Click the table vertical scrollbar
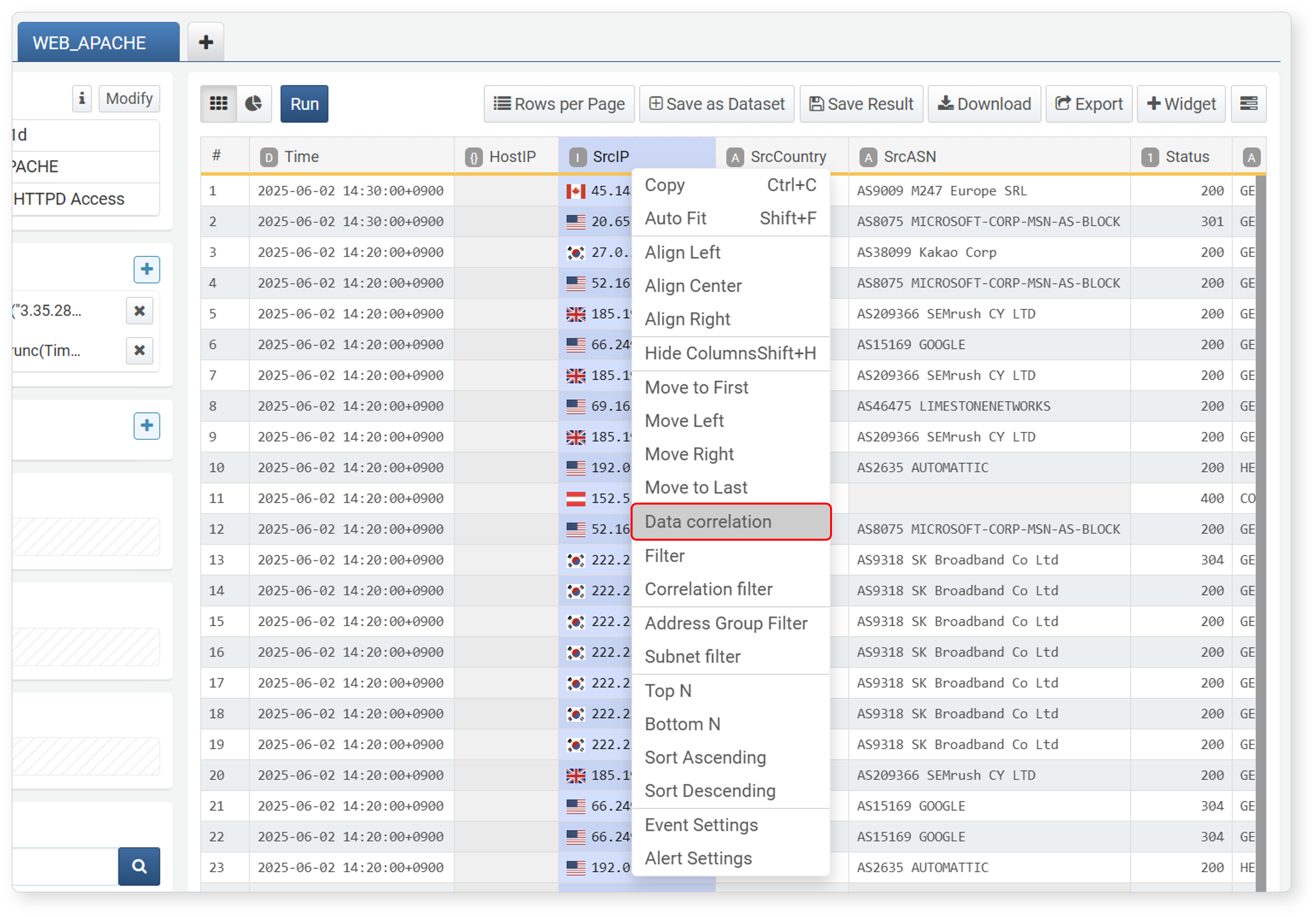The width and height of the screenshot is (1316, 917). point(1260,533)
